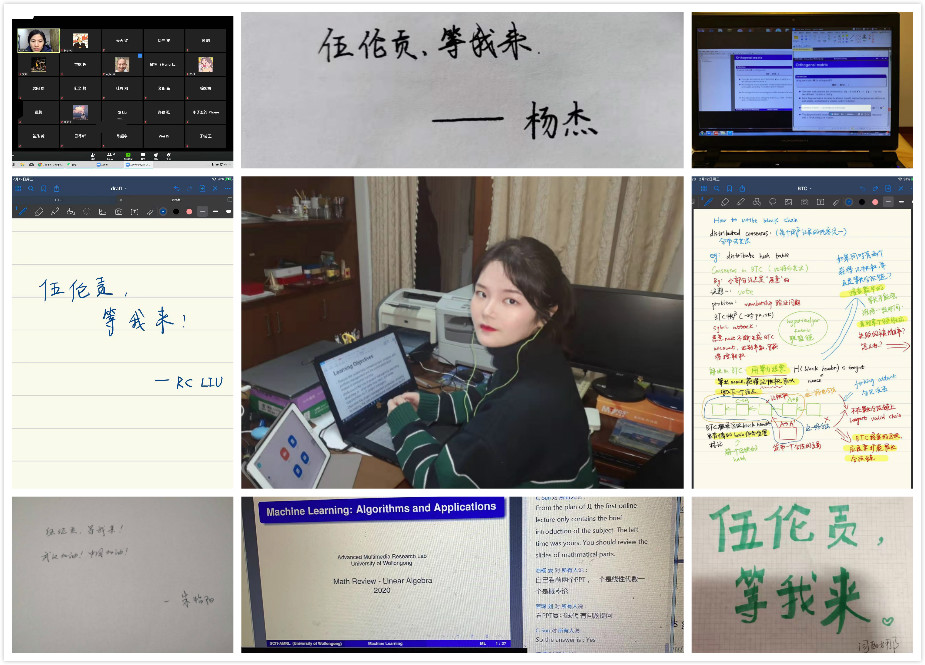Choose the highlighter tool in left notes app
Image resolution: width=925 pixels, height=665 pixels.
[x=55, y=211]
